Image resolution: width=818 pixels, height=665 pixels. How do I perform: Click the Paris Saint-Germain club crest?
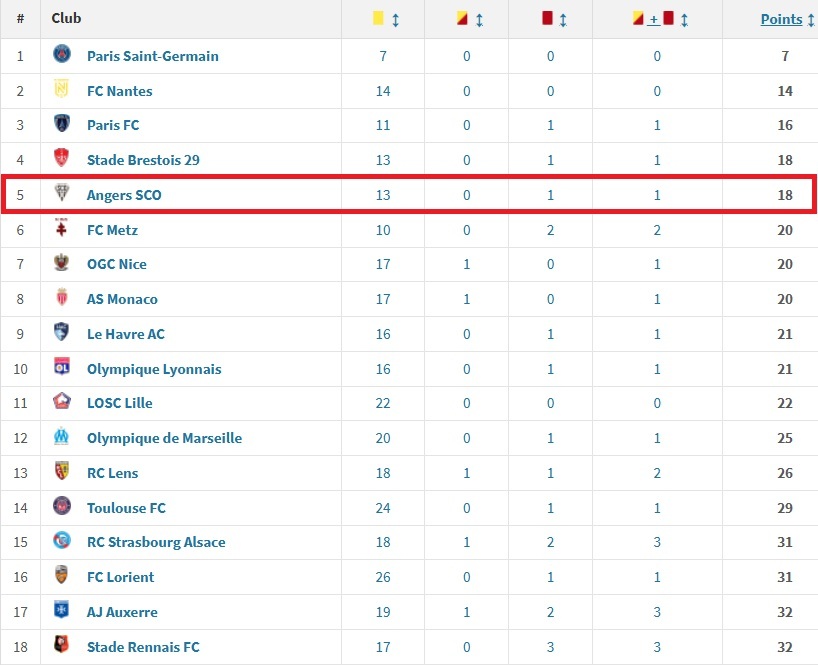click(x=62, y=55)
